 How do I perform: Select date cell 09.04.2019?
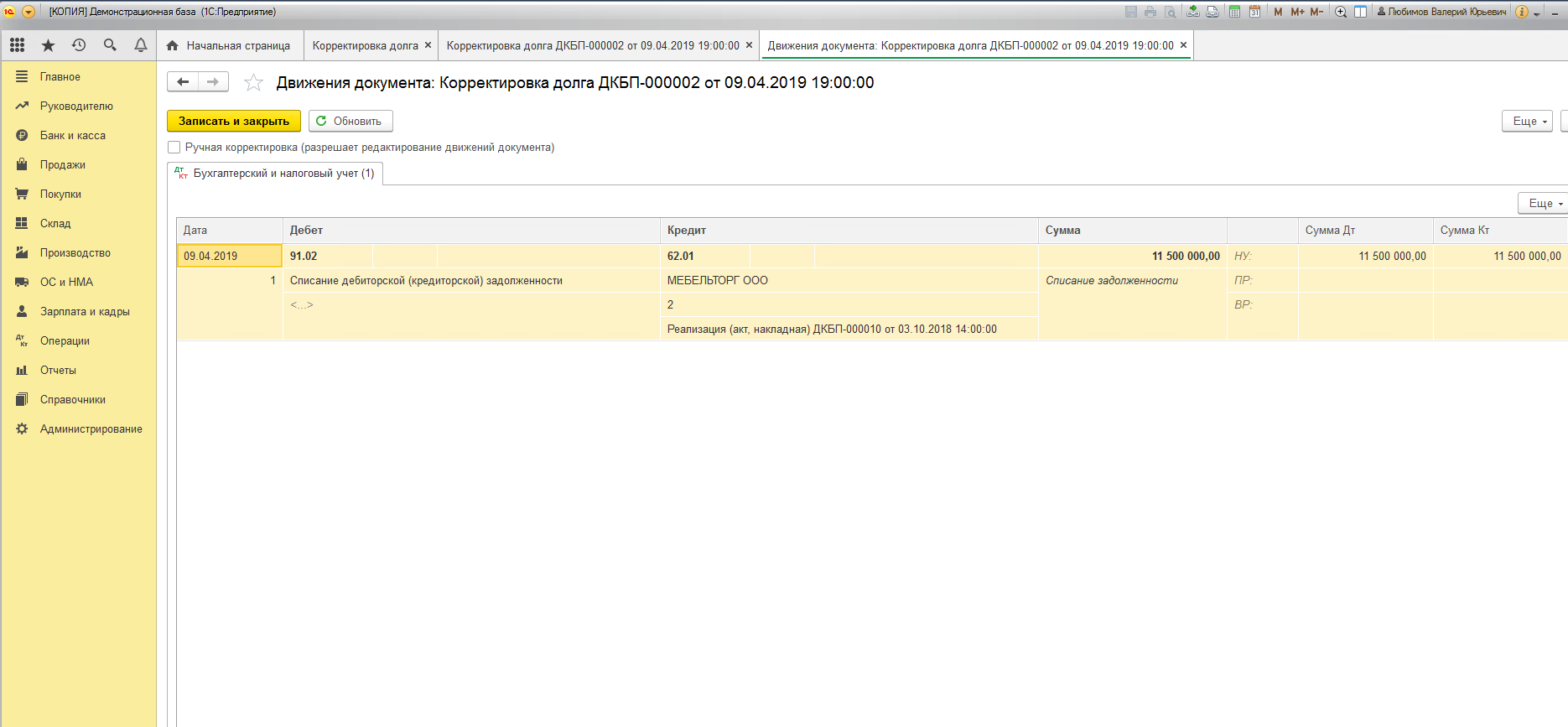(230, 256)
